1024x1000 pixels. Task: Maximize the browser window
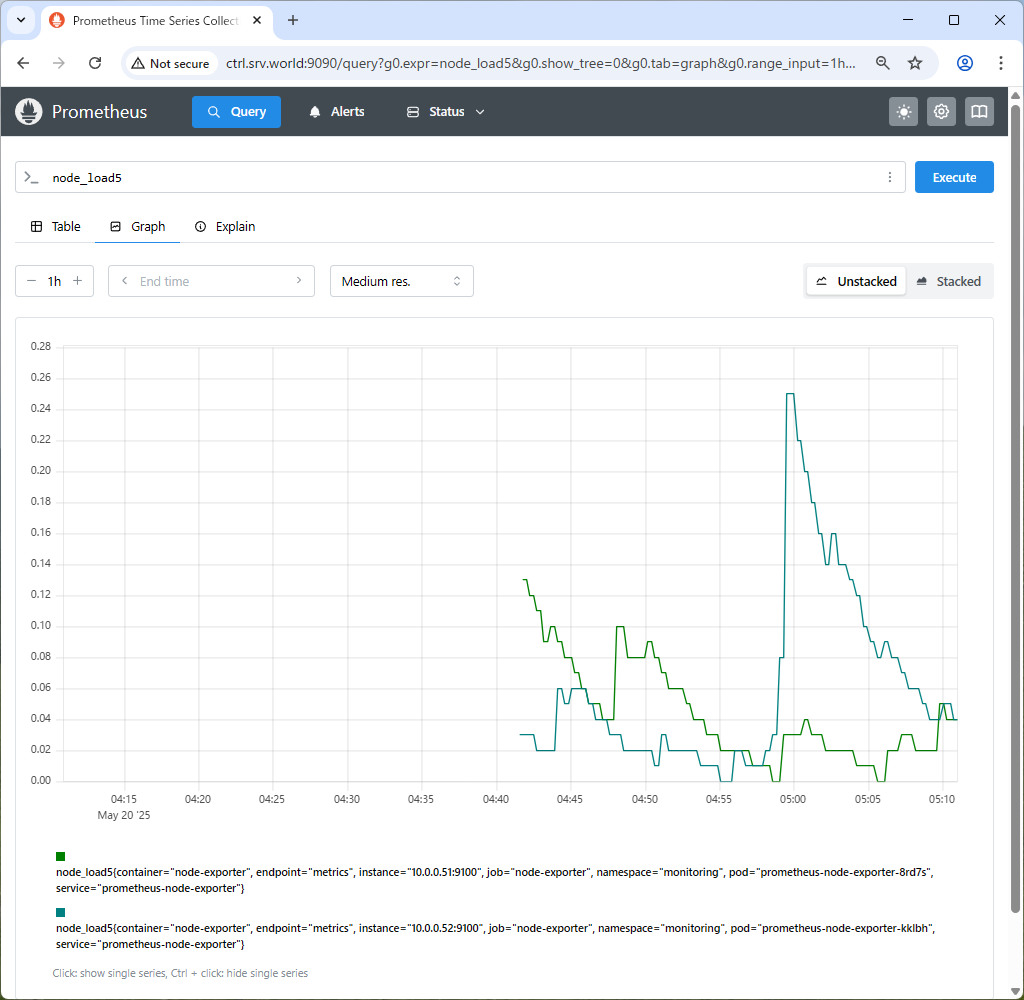[x=953, y=20]
